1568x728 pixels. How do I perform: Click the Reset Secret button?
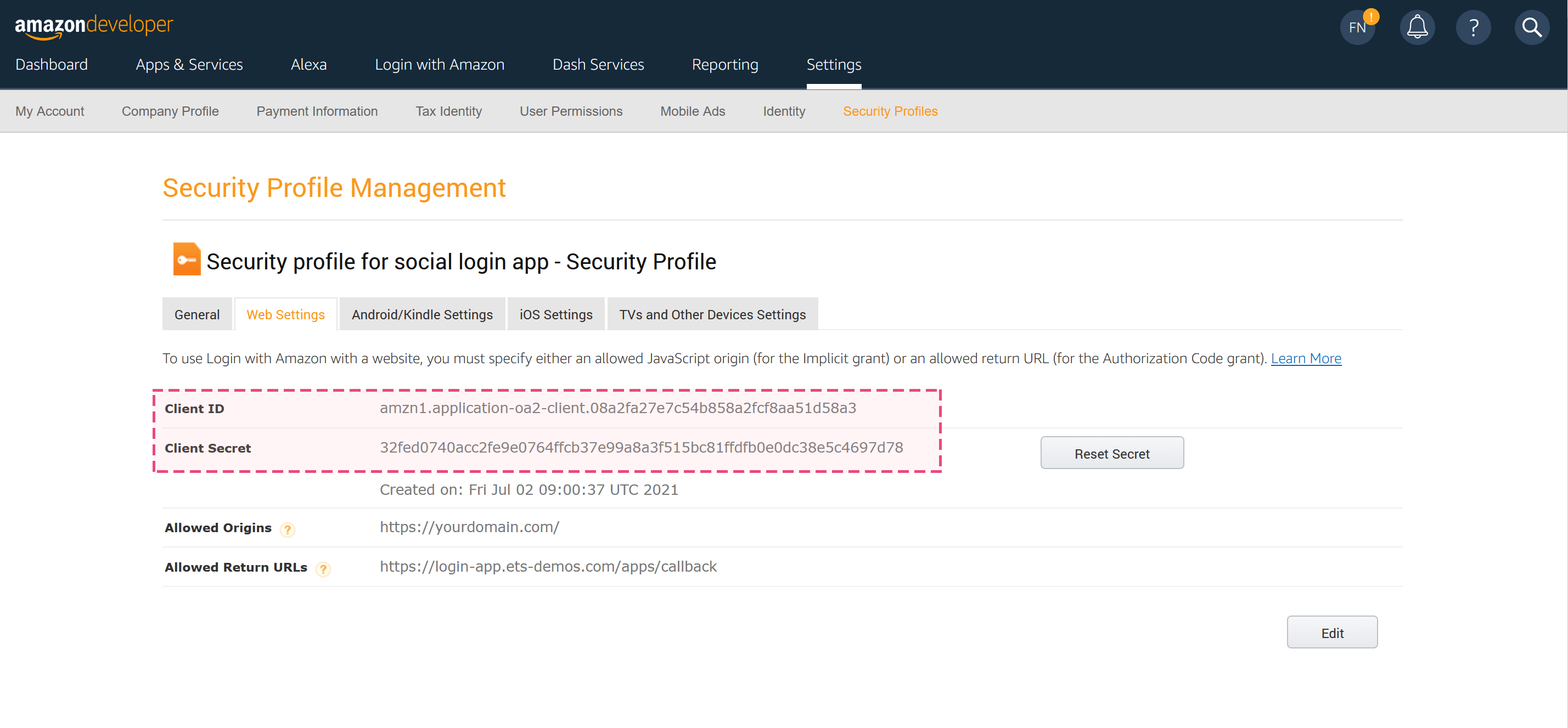pyautogui.click(x=1112, y=454)
